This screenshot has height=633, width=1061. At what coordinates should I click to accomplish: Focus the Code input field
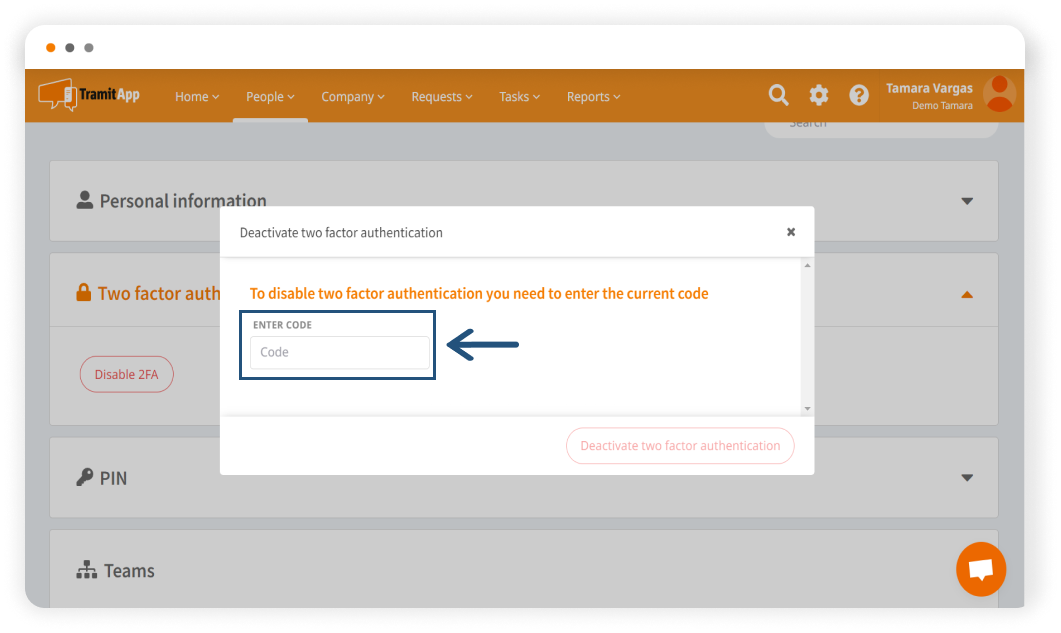point(339,352)
